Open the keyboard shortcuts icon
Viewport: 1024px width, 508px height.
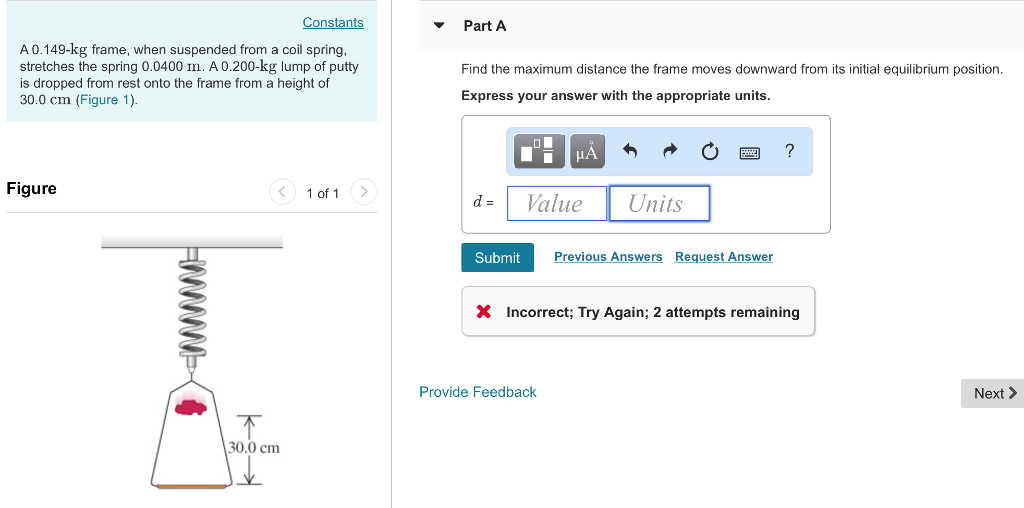pyautogui.click(x=750, y=152)
